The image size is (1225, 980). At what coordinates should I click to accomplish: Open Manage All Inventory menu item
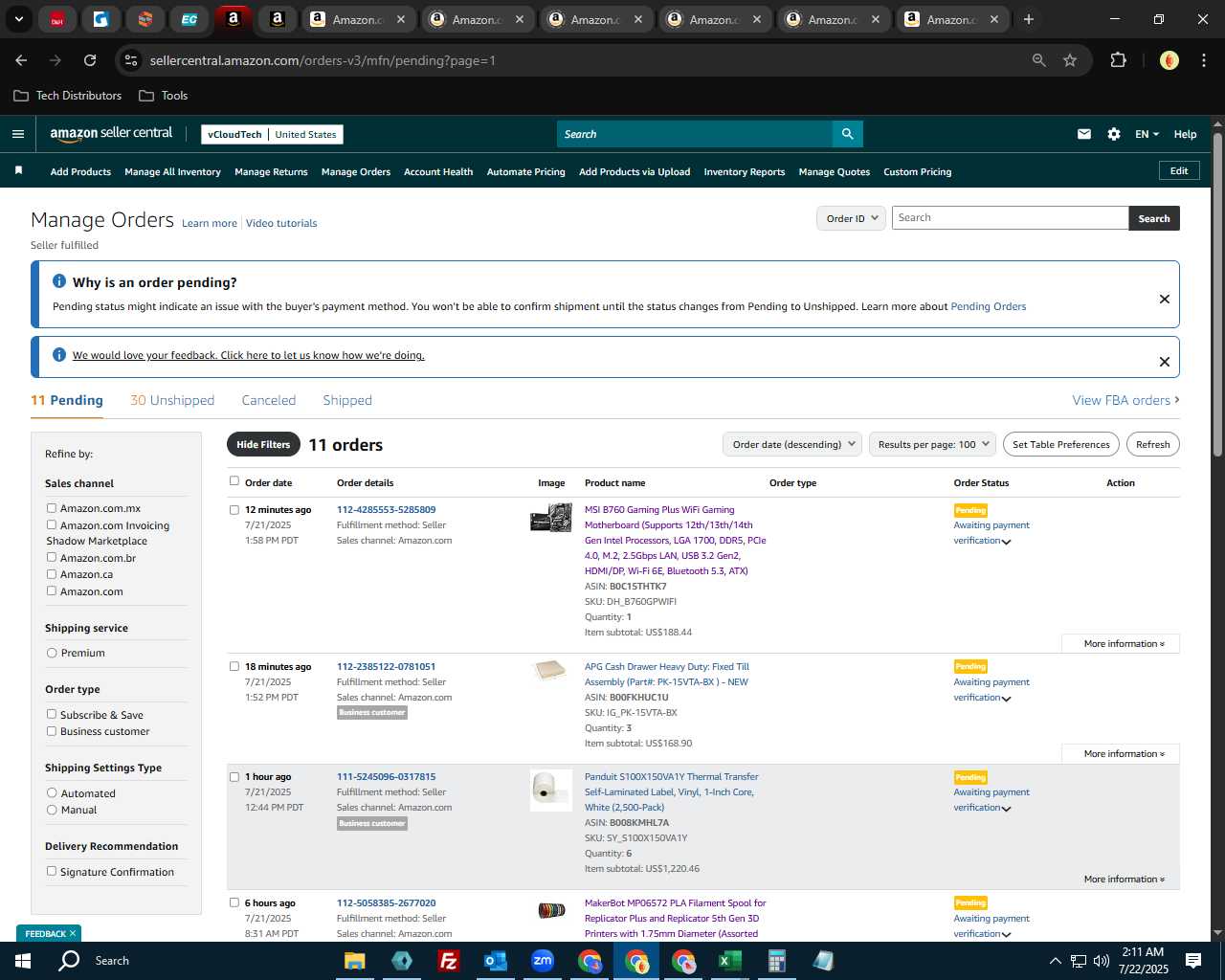[172, 172]
